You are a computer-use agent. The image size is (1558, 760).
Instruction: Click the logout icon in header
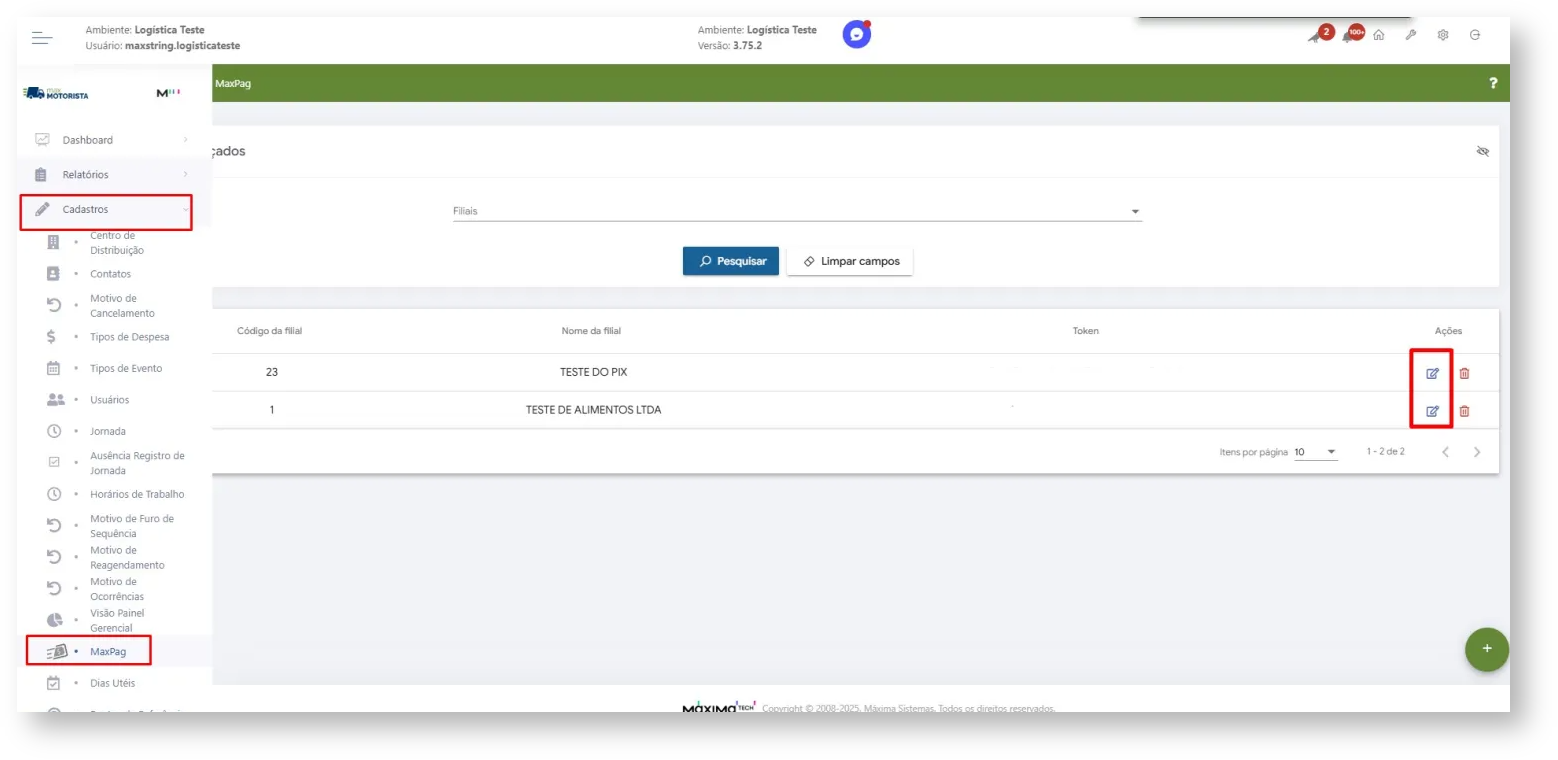pos(1475,35)
